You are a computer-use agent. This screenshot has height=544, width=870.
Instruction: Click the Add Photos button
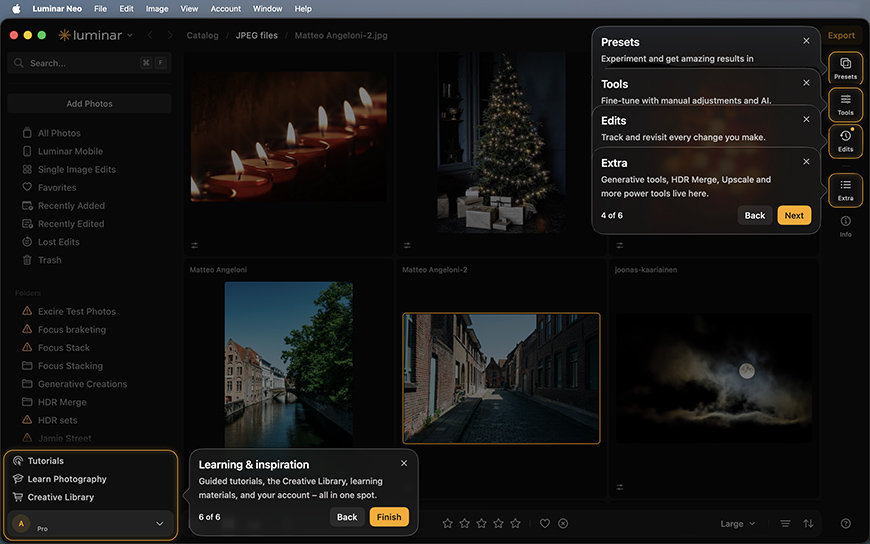pos(89,103)
